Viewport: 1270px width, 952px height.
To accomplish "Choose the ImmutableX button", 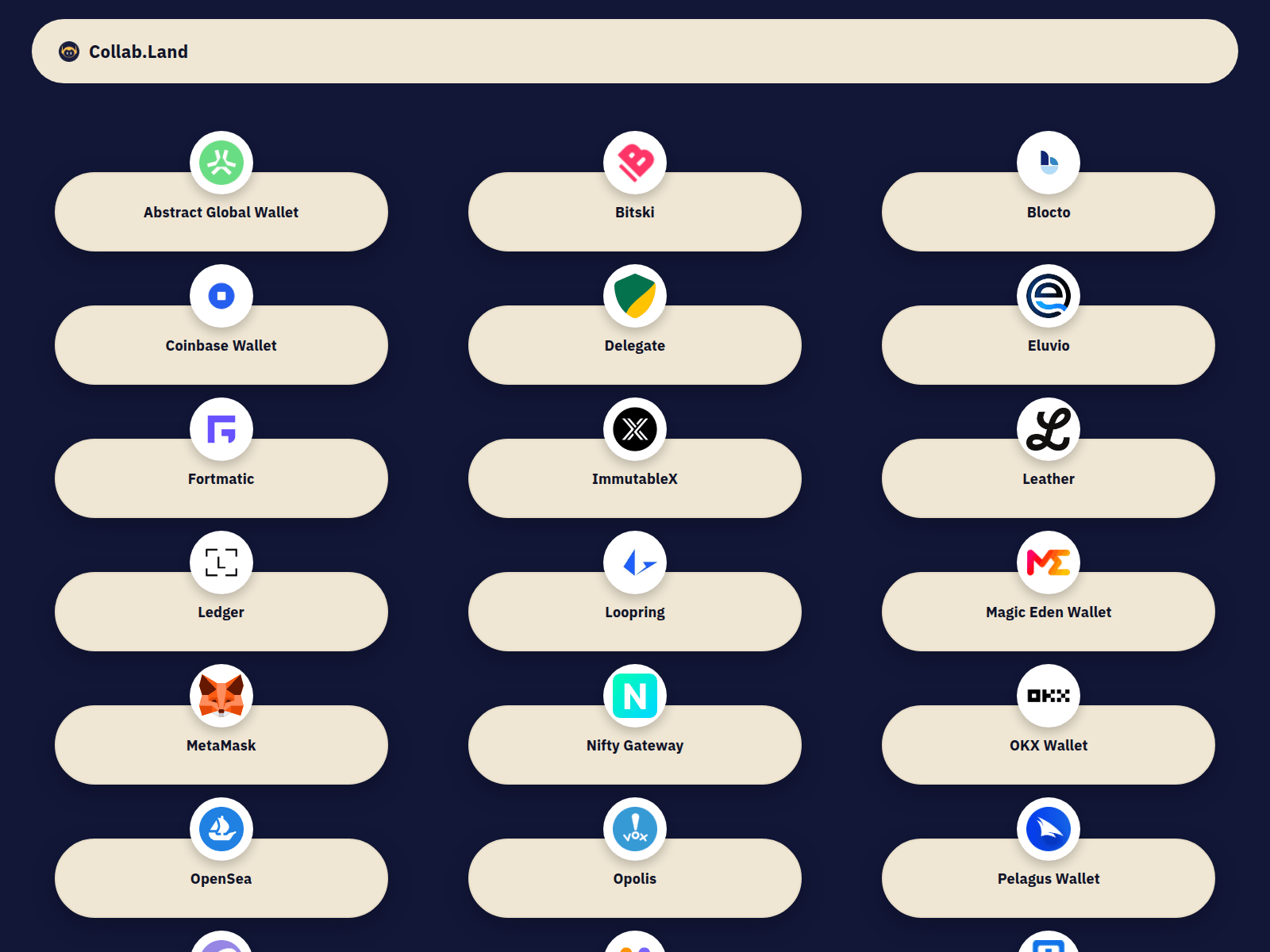I will coord(635,478).
